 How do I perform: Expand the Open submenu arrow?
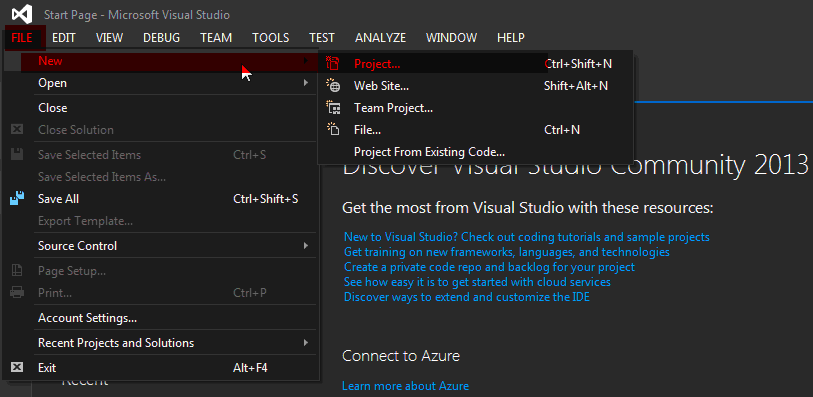[306, 82]
